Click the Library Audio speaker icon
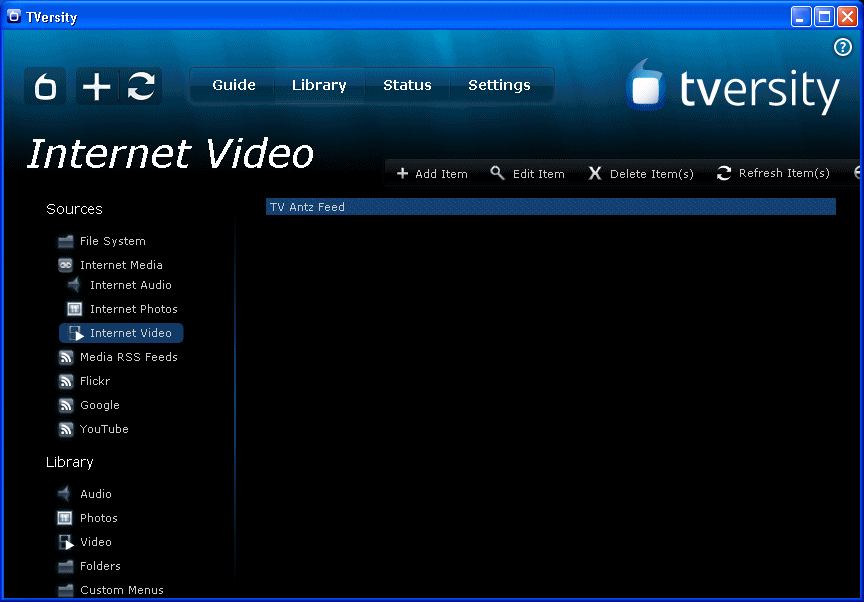This screenshot has width=864, height=602. 64,493
